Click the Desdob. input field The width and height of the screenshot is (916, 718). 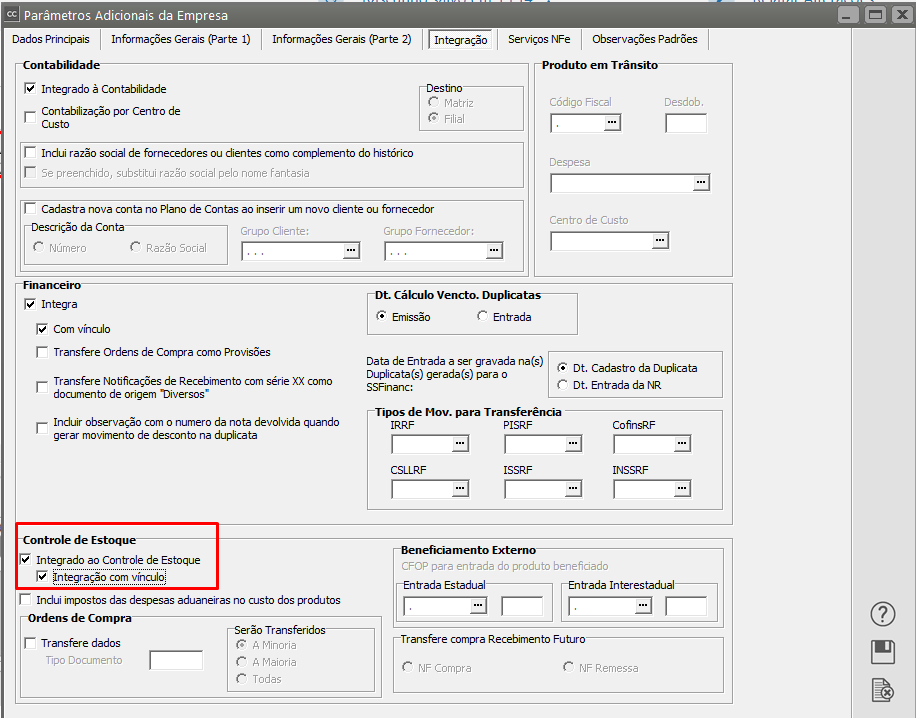pyautogui.click(x=685, y=123)
